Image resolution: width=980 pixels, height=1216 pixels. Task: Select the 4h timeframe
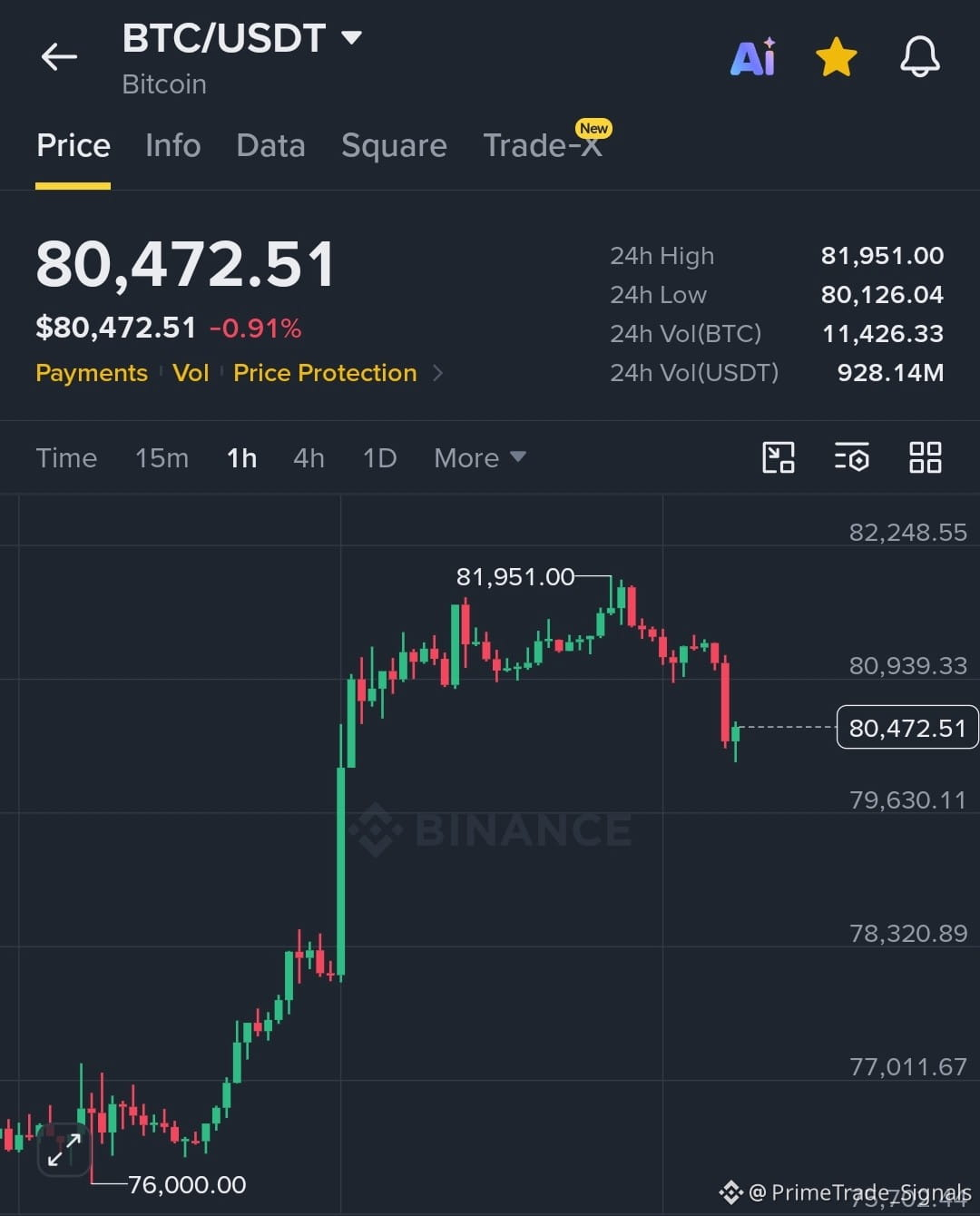[x=309, y=458]
